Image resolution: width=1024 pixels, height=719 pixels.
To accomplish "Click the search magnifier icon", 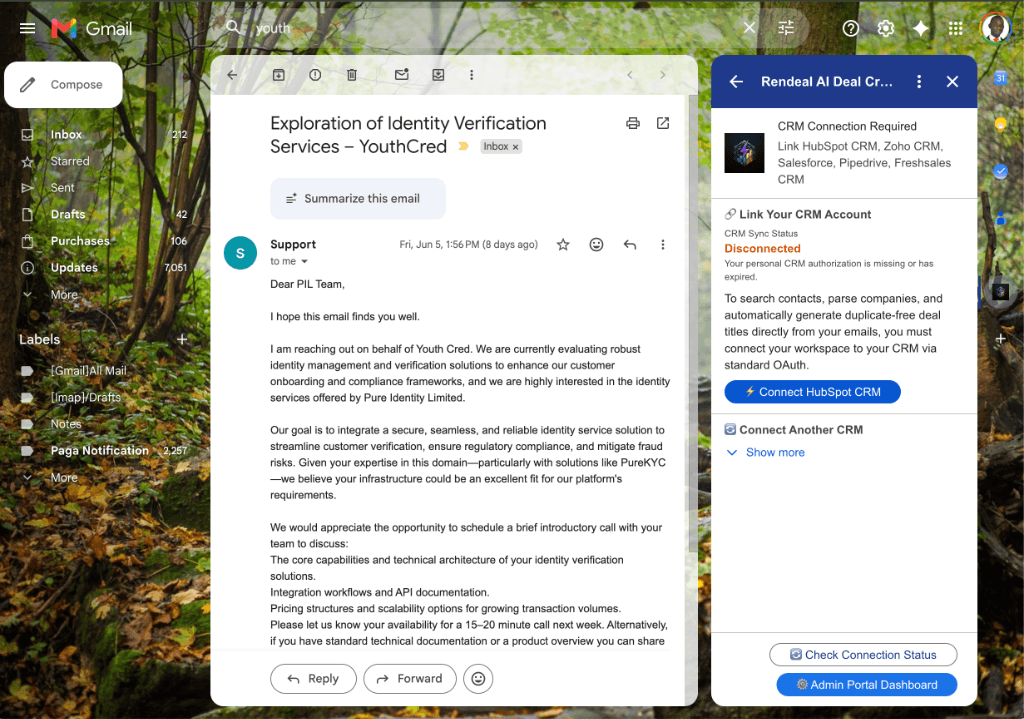I will (233, 27).
